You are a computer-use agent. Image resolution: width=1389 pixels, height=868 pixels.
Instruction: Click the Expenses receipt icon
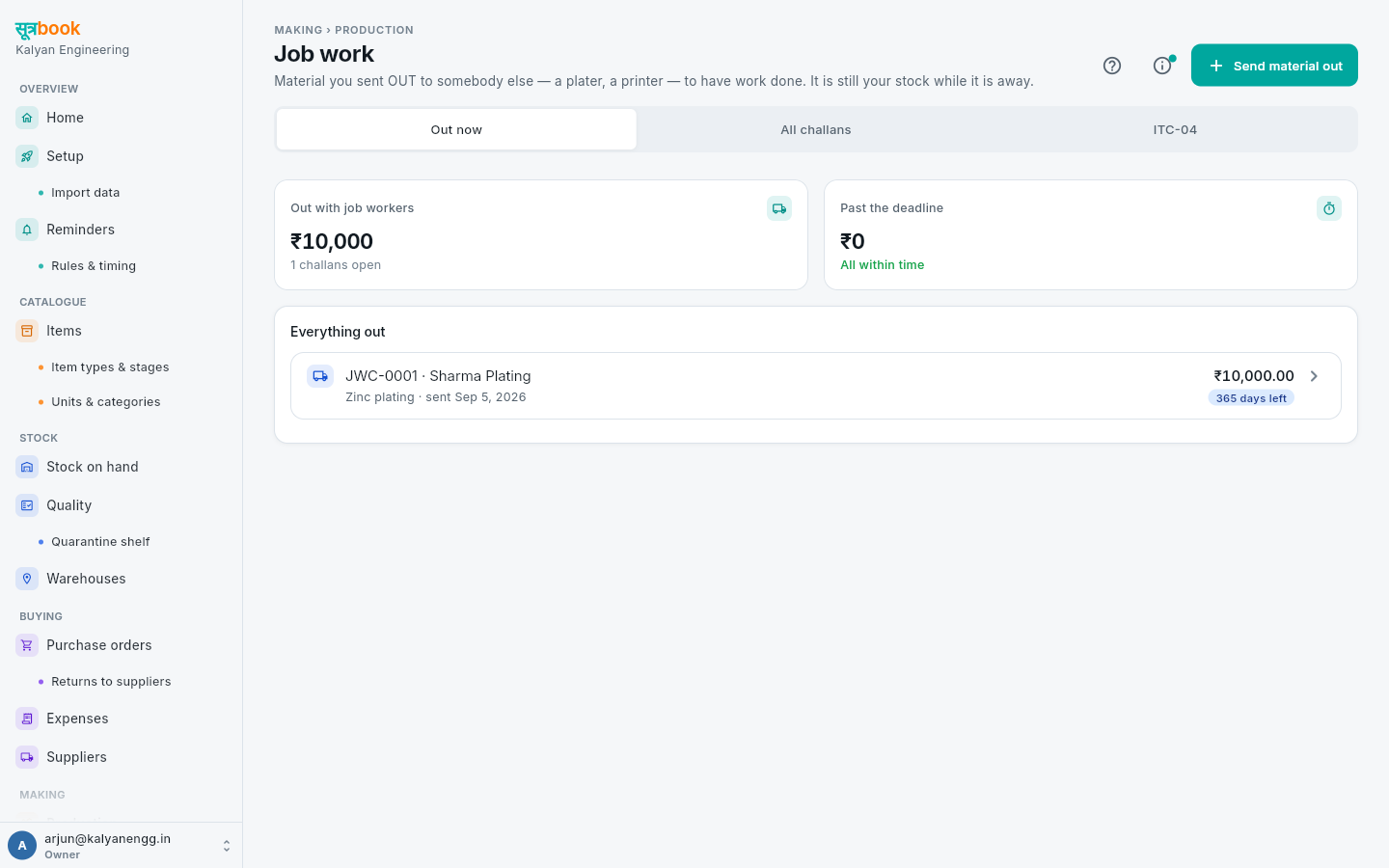(x=27, y=719)
